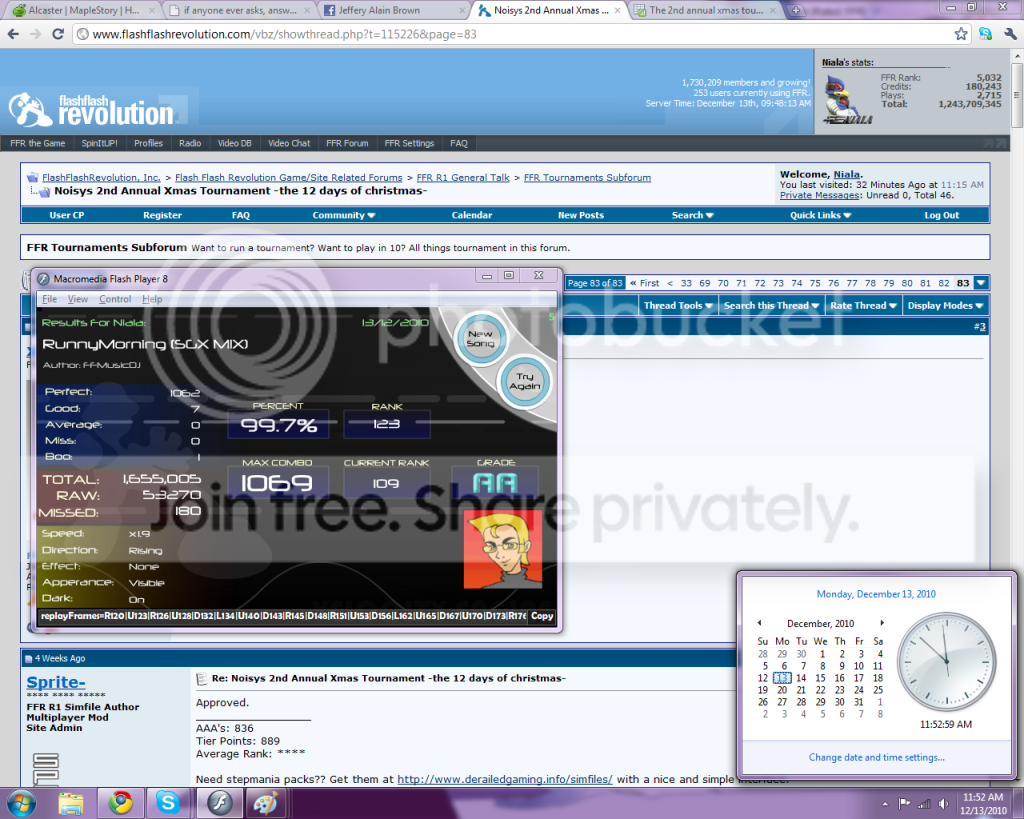Click the Copy button beside replay frames
The height and width of the screenshot is (819, 1024).
tap(541, 616)
